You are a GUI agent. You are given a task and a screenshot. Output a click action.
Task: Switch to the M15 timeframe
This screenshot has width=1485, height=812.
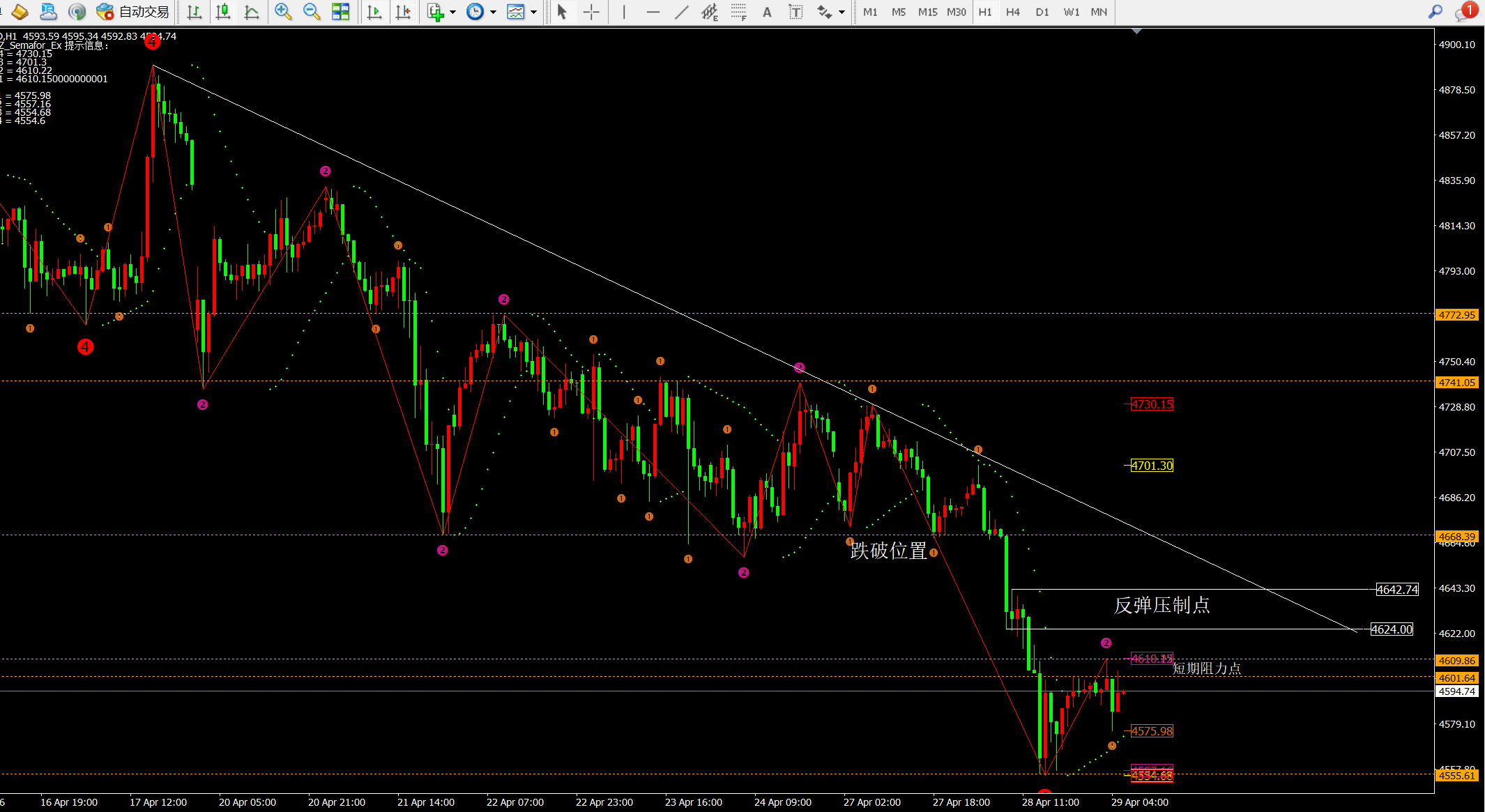click(927, 12)
